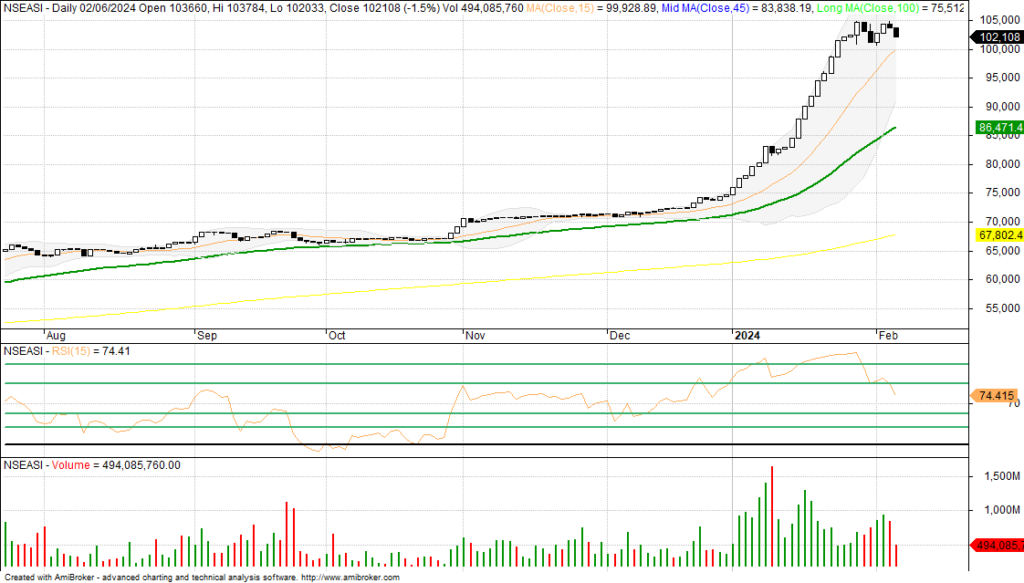1024x583 pixels.
Task: Click the Nov label on time axis
Action: (x=476, y=337)
